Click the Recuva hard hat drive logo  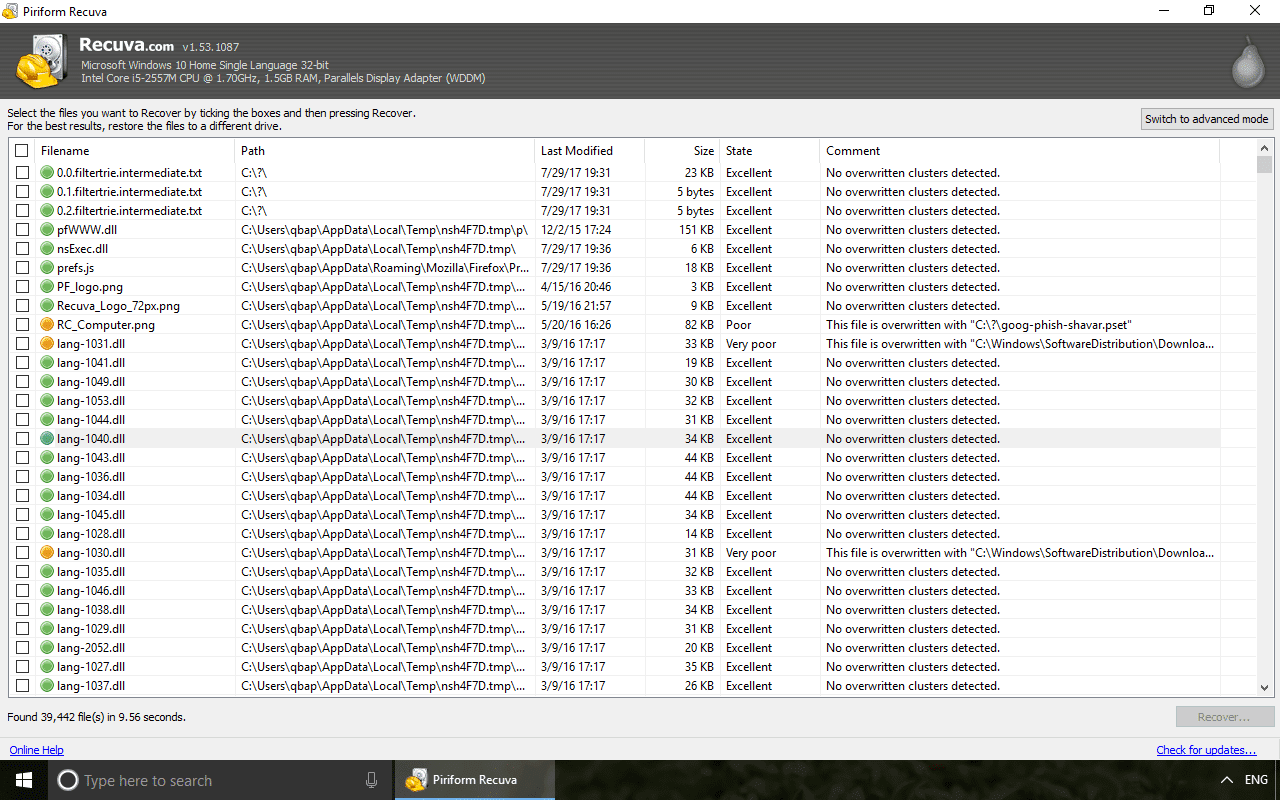pyautogui.click(x=42, y=62)
